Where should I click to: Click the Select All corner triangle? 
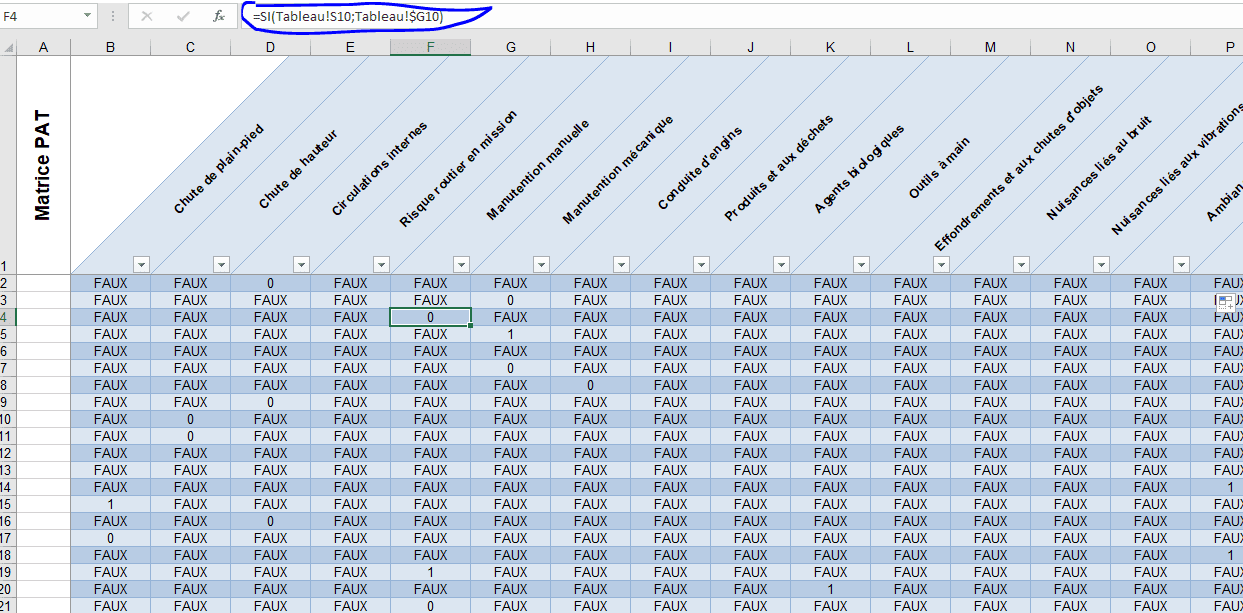tap(8, 47)
